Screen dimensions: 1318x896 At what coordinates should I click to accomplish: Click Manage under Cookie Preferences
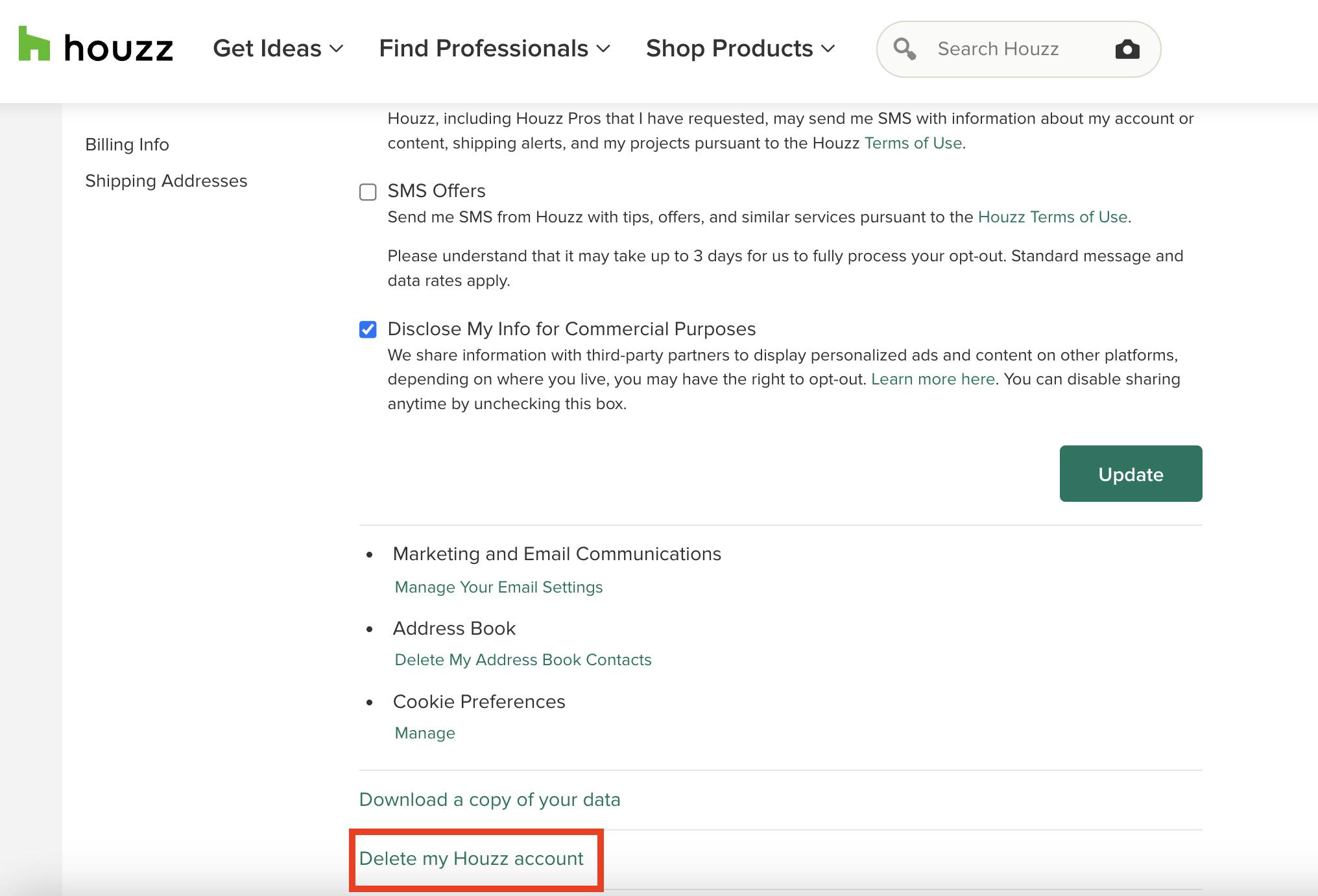click(x=425, y=733)
